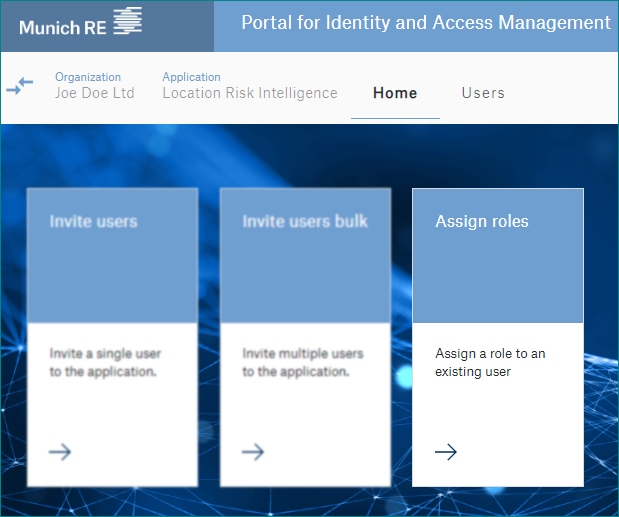Viewport: 619px width, 517px height.
Task: Click the arrow on Assign roles card
Action: point(446,452)
